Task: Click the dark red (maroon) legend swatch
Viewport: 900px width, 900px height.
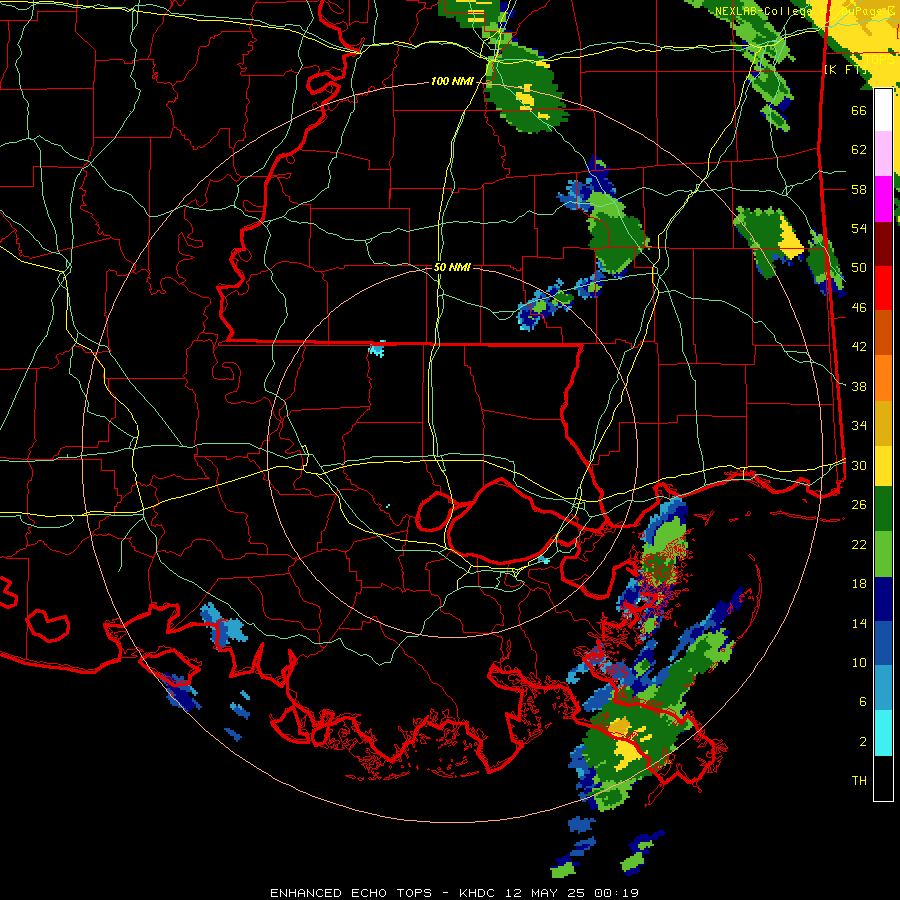Action: (883, 243)
